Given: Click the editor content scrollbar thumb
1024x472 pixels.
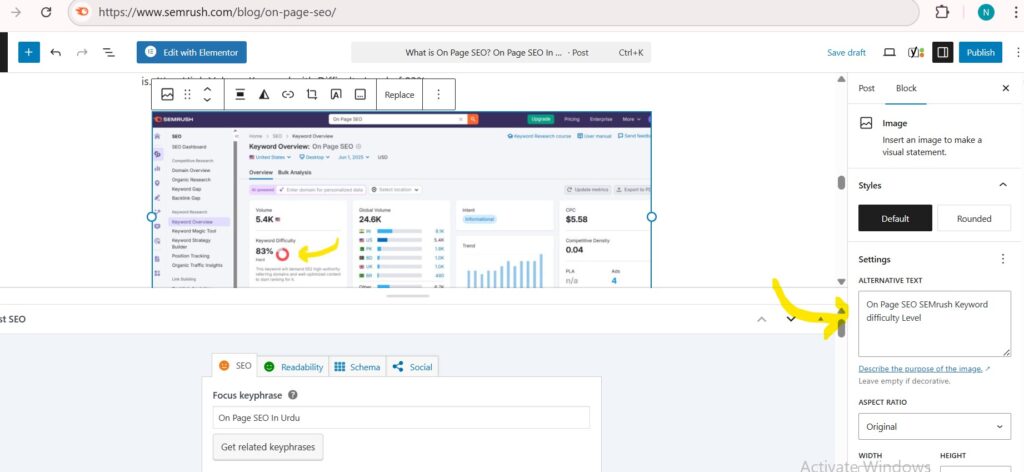Looking at the screenshot, I should (841, 183).
